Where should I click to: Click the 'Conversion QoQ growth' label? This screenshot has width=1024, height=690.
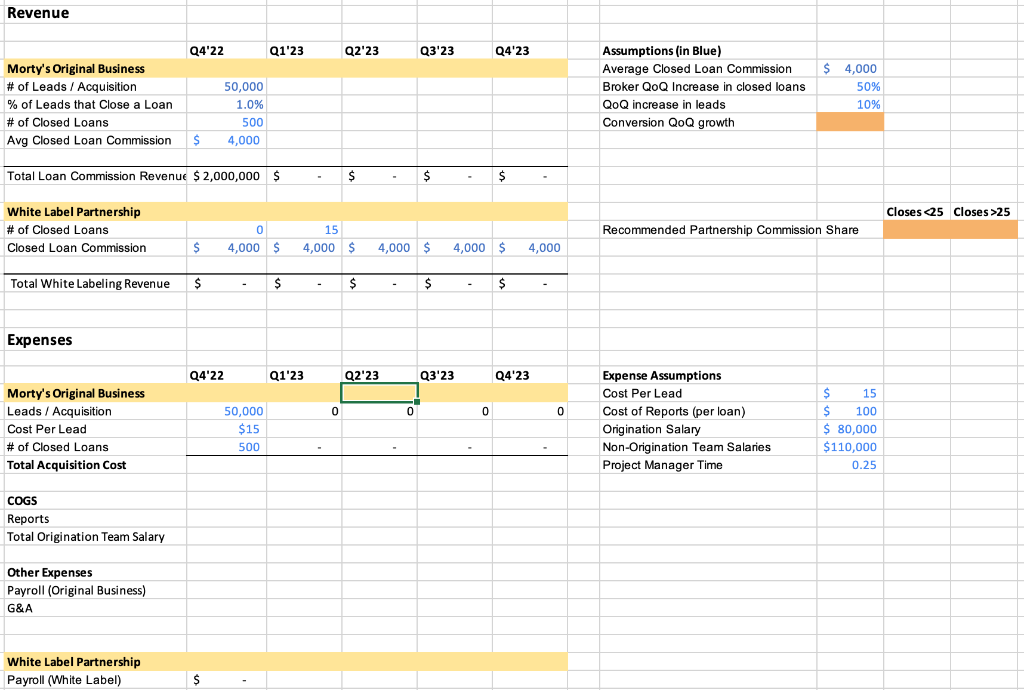668,123
